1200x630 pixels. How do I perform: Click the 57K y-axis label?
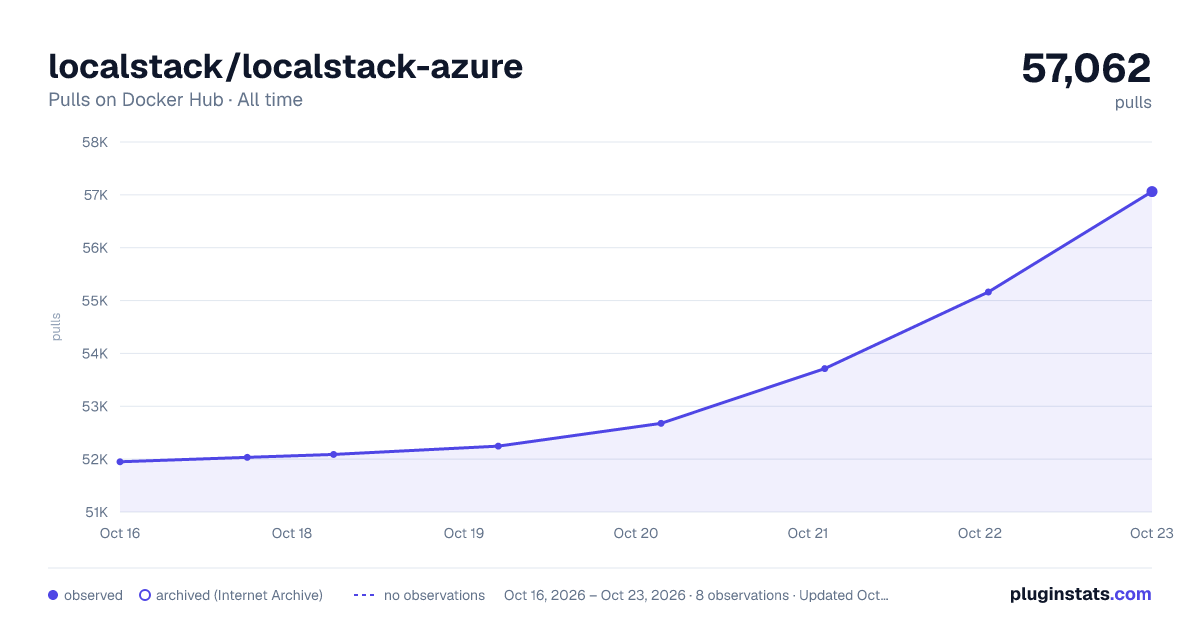[x=95, y=195]
